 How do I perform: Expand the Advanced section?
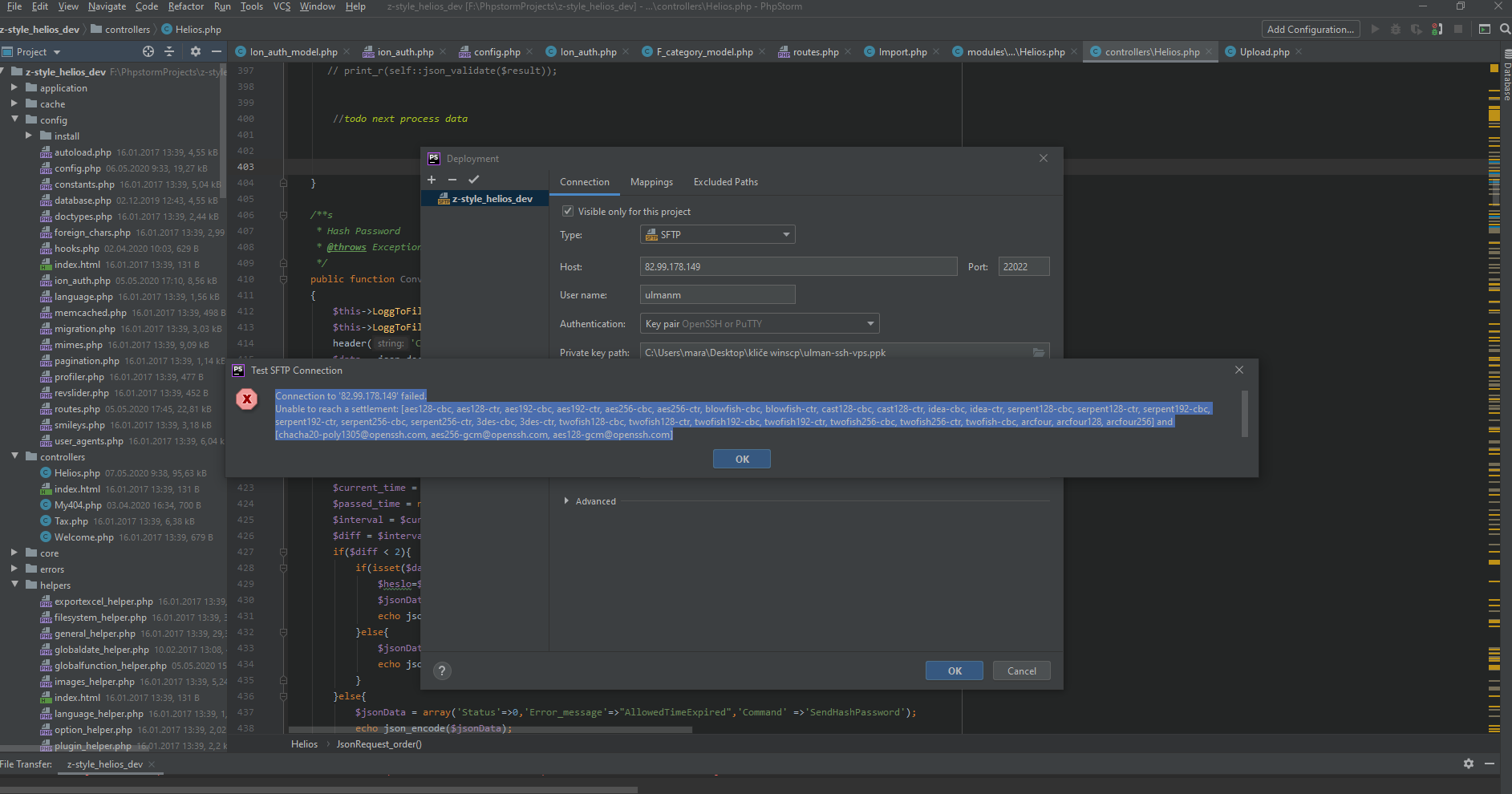coord(566,501)
